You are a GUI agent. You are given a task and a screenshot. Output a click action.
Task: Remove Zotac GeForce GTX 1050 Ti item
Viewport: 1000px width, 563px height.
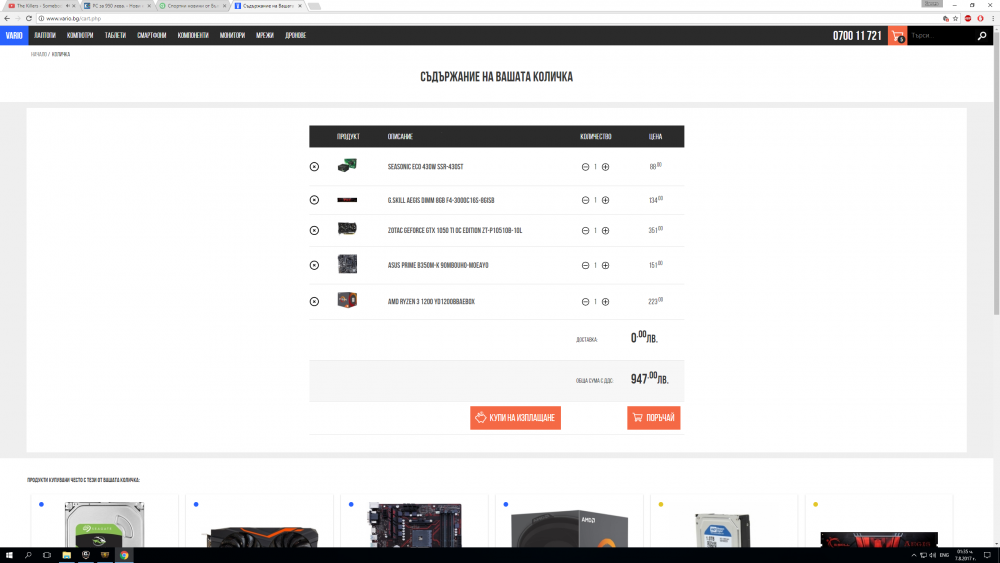point(314,230)
